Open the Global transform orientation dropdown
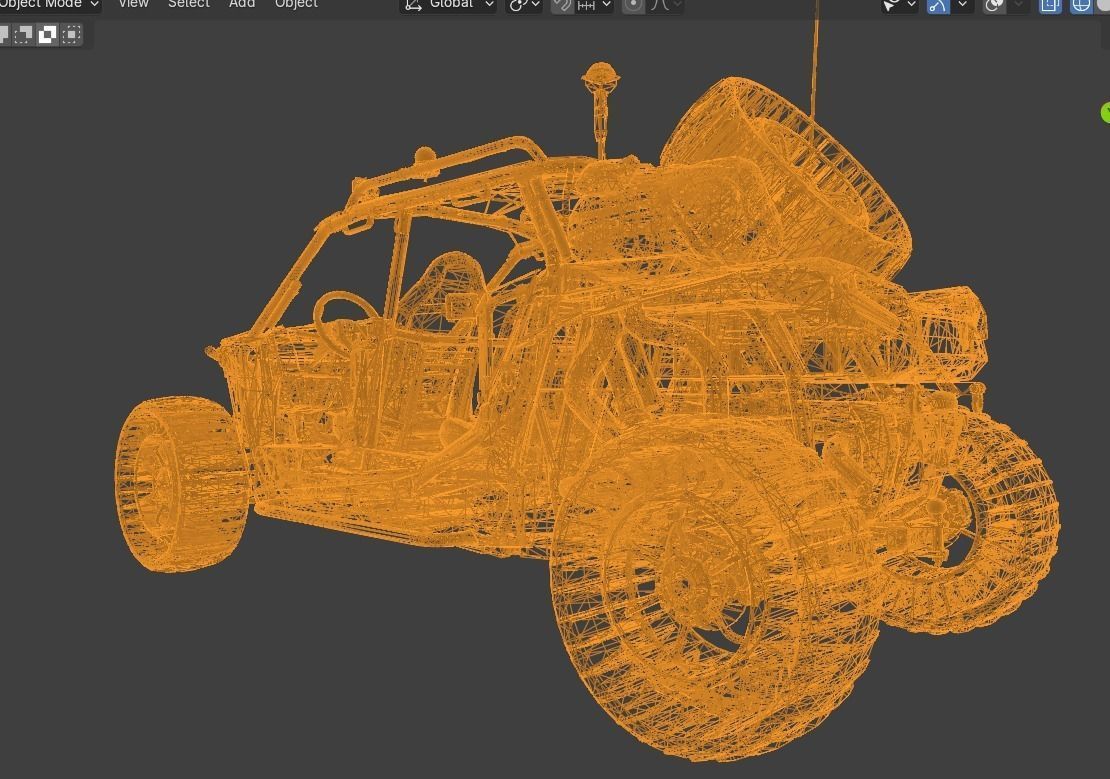 (x=448, y=5)
